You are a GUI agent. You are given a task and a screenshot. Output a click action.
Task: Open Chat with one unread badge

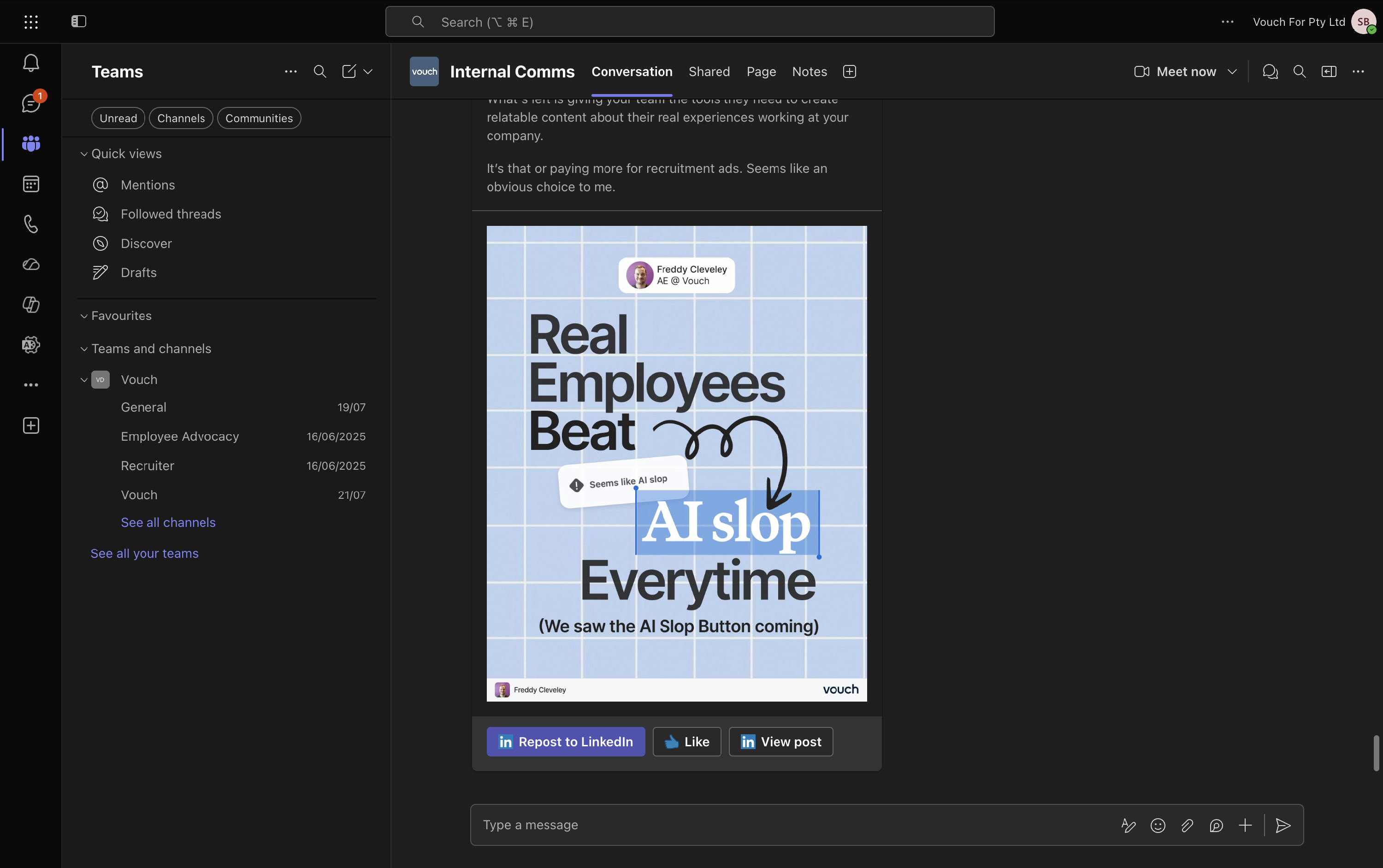pyautogui.click(x=31, y=103)
